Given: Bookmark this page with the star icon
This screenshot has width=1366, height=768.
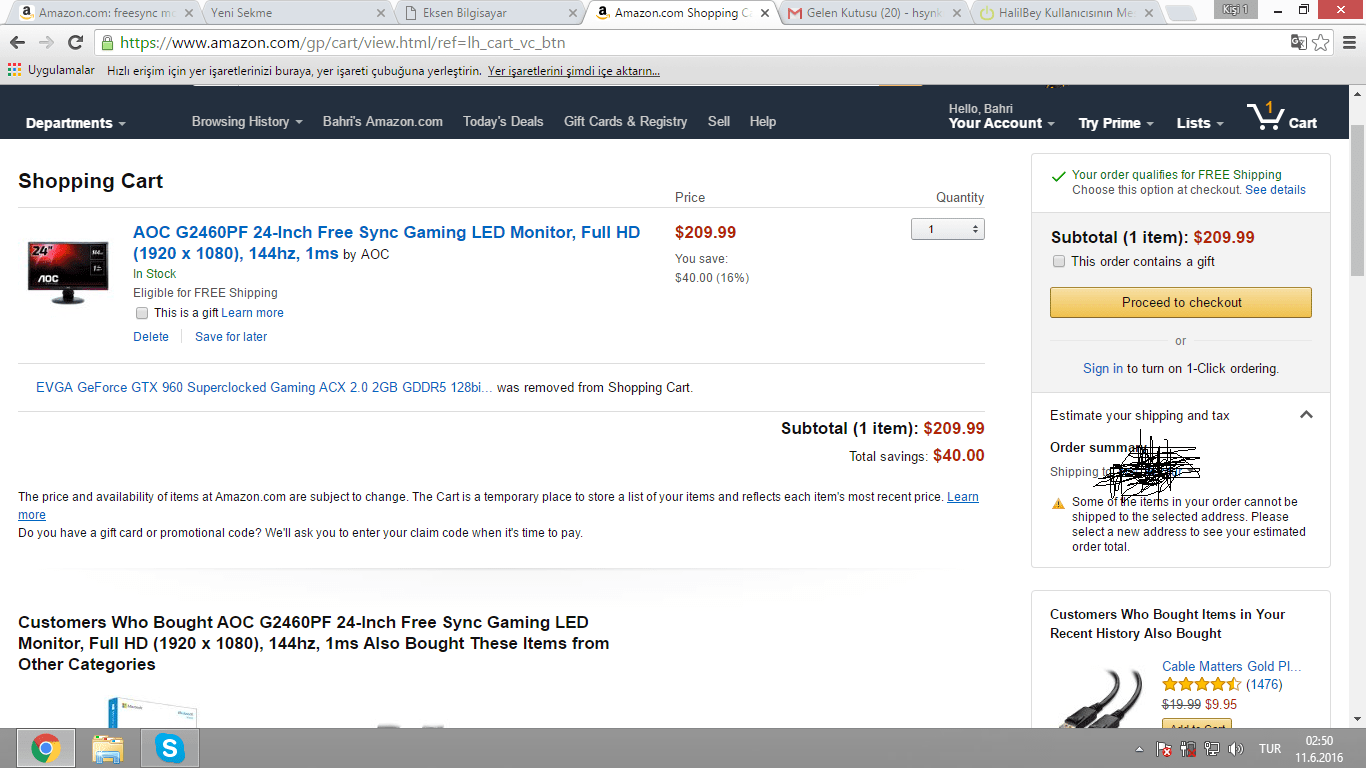Looking at the screenshot, I should [x=1321, y=43].
